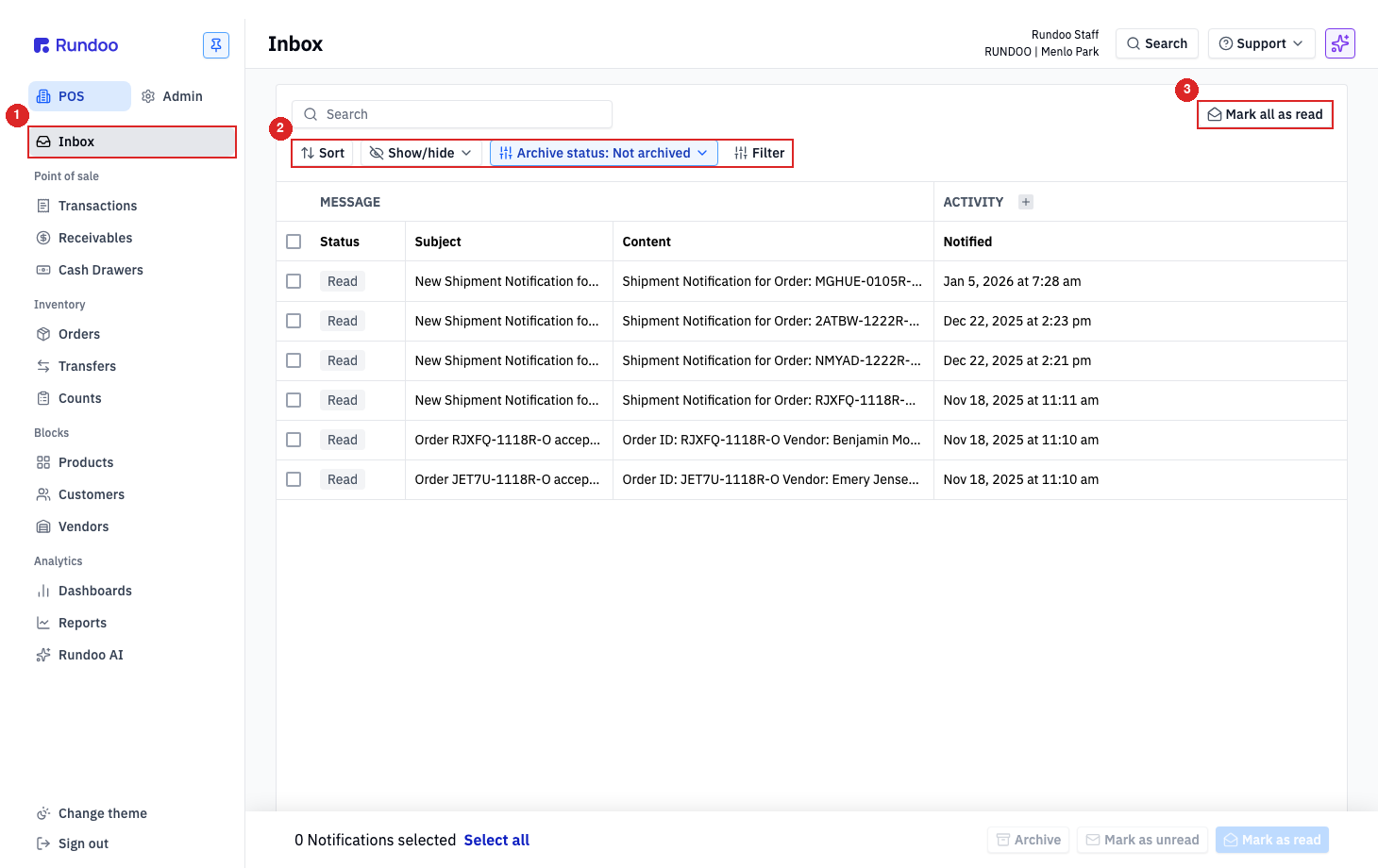
Task: Click content "Order ID: JET7U-1118R-O Vendor: Emery"
Action: coord(771,479)
